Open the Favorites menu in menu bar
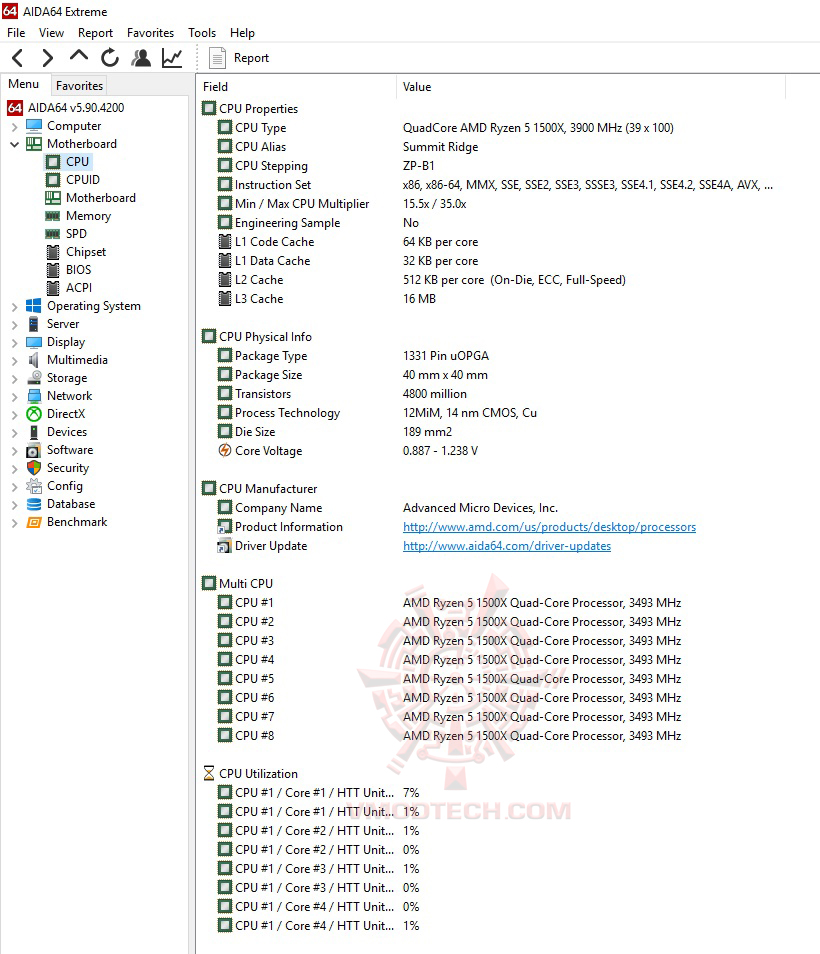 tap(150, 33)
